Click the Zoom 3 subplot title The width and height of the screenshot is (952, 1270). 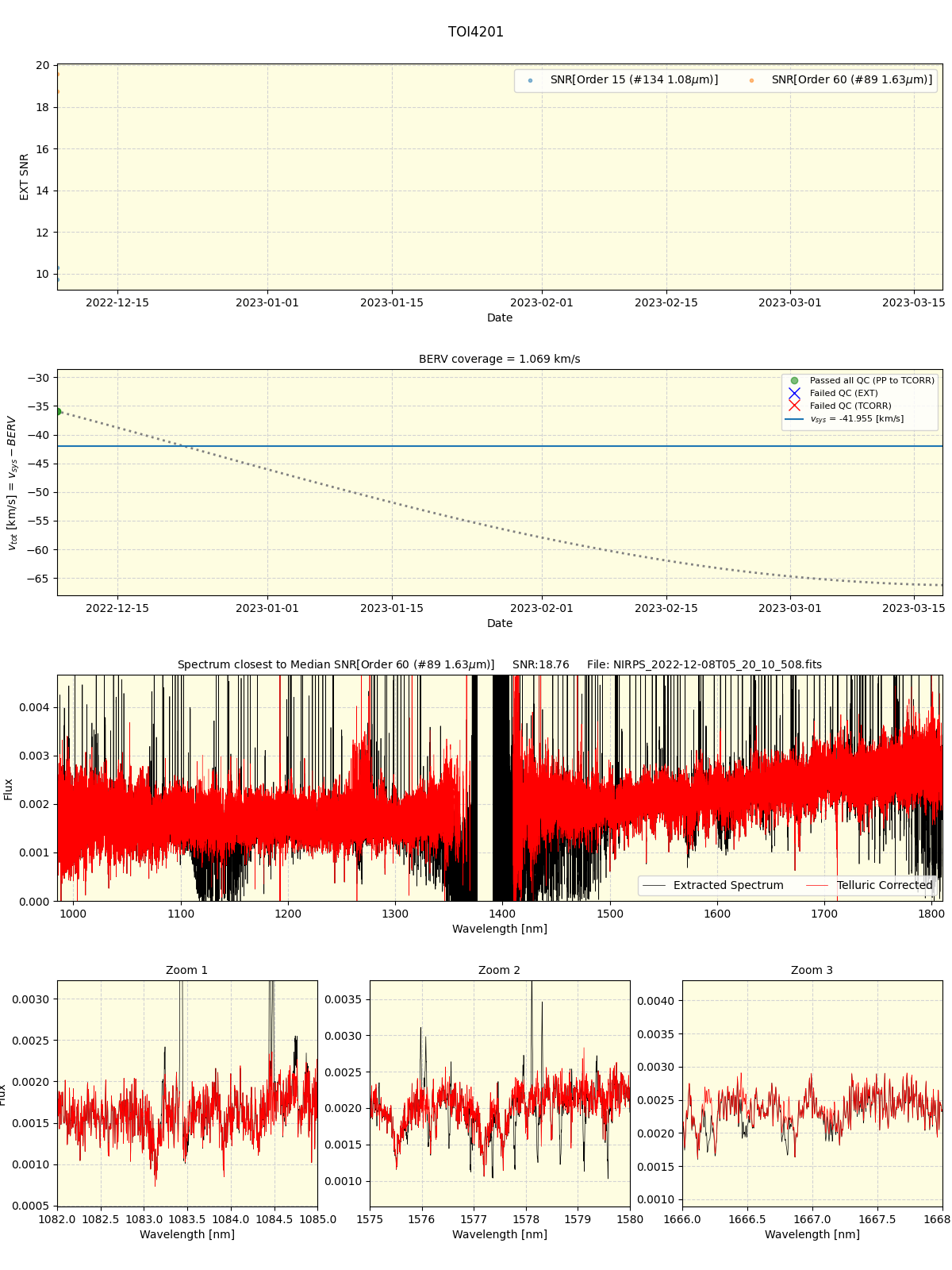(812, 971)
